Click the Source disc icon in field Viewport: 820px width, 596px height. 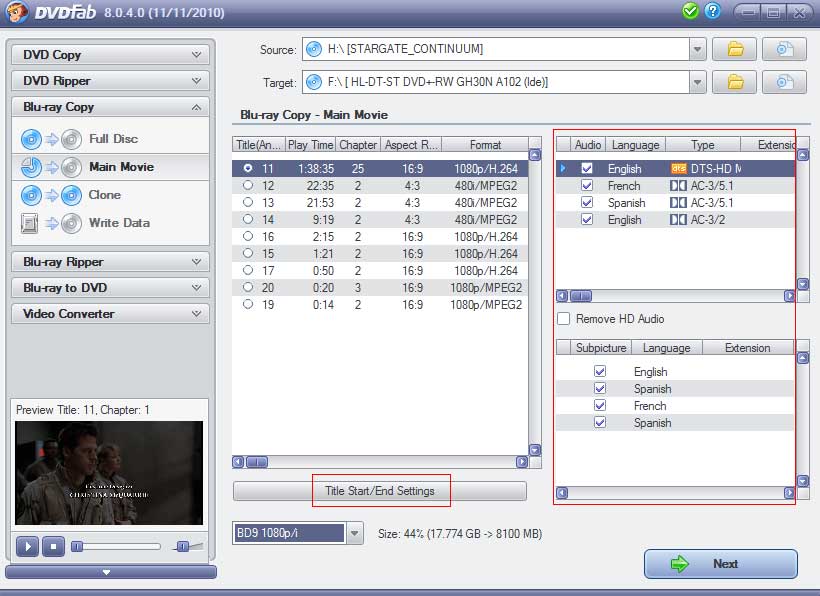(x=314, y=49)
